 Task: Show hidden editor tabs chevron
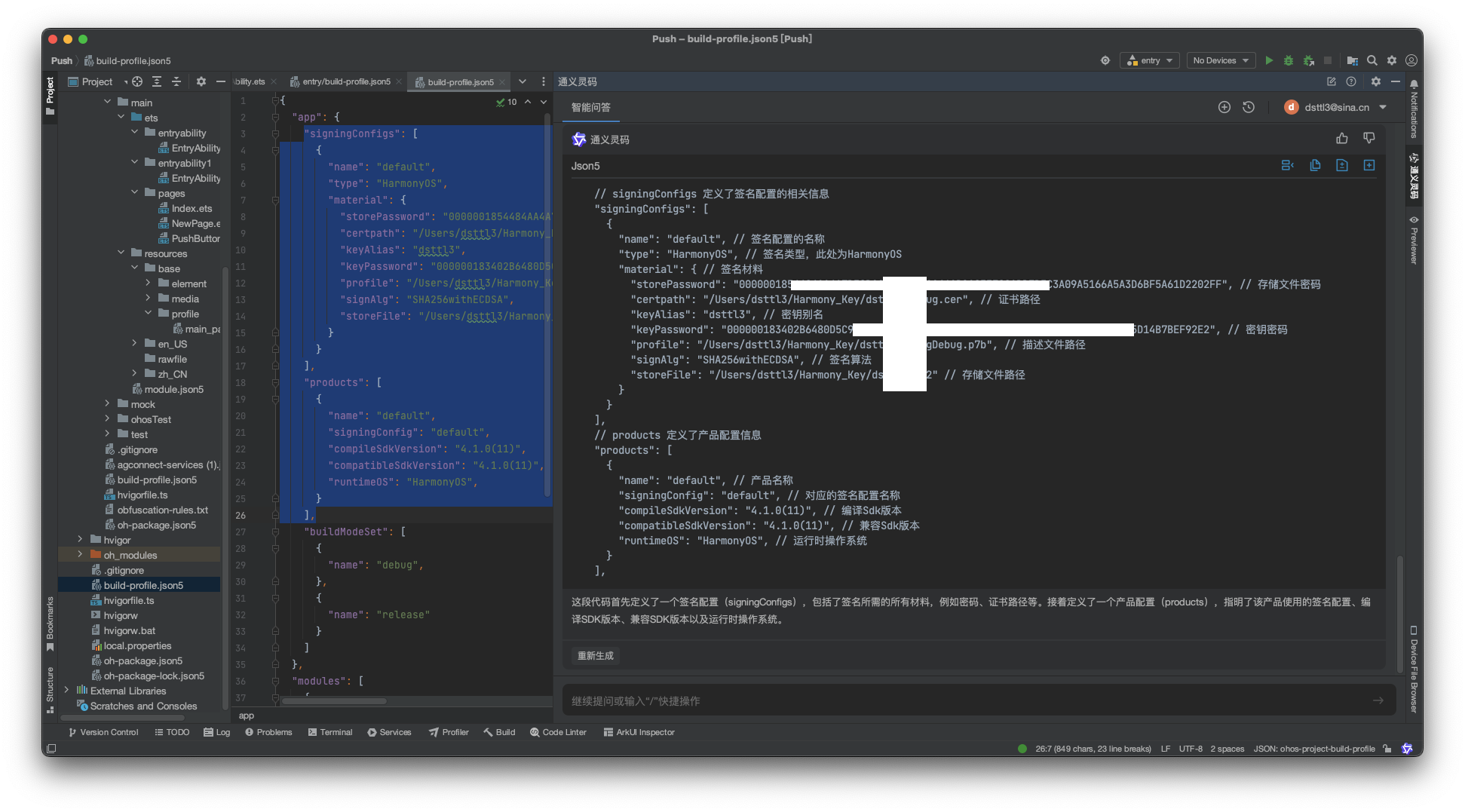point(523,81)
